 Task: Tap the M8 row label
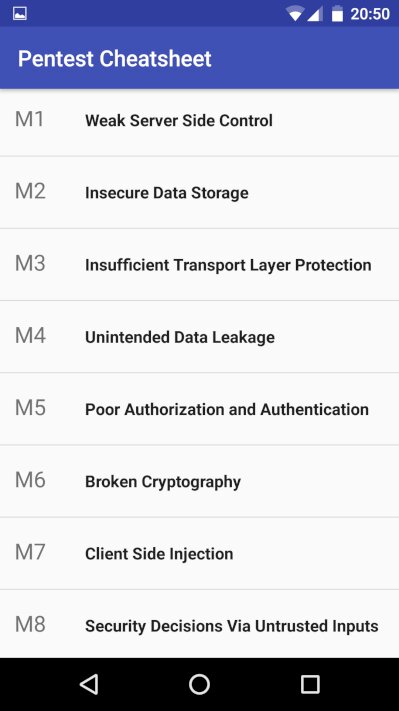coord(30,624)
